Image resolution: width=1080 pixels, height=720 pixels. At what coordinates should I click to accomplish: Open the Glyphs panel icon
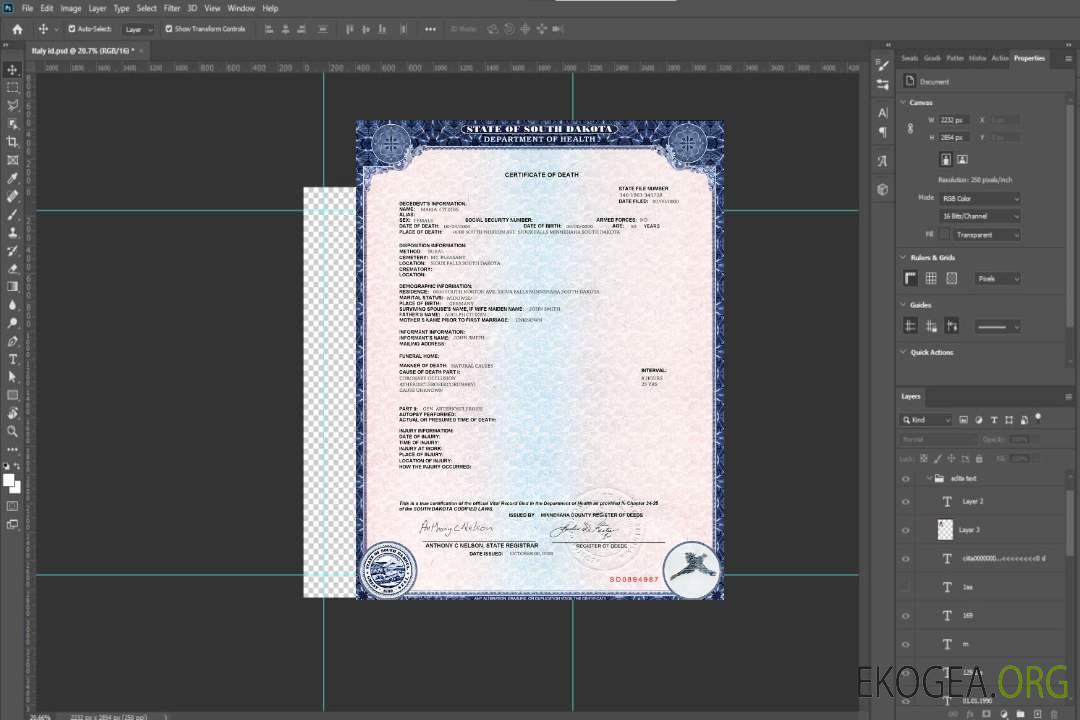point(883,161)
